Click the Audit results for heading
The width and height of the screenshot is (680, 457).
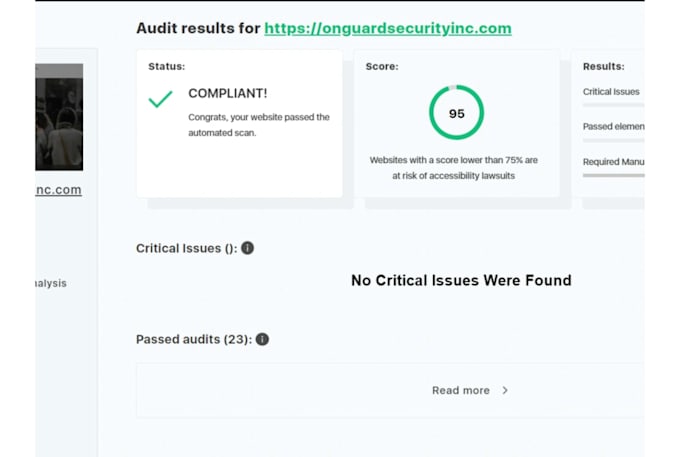[x=198, y=28]
